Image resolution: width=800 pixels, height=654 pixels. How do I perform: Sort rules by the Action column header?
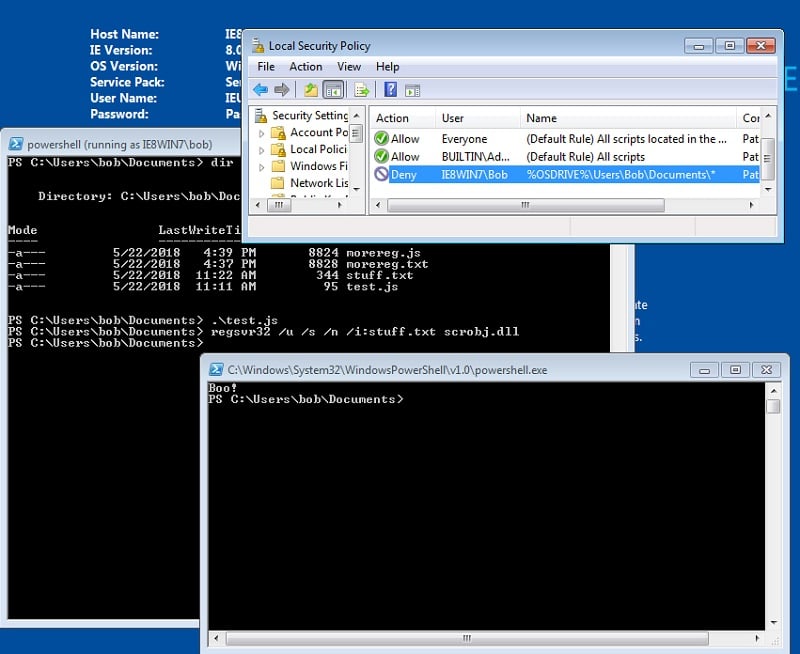[403, 118]
